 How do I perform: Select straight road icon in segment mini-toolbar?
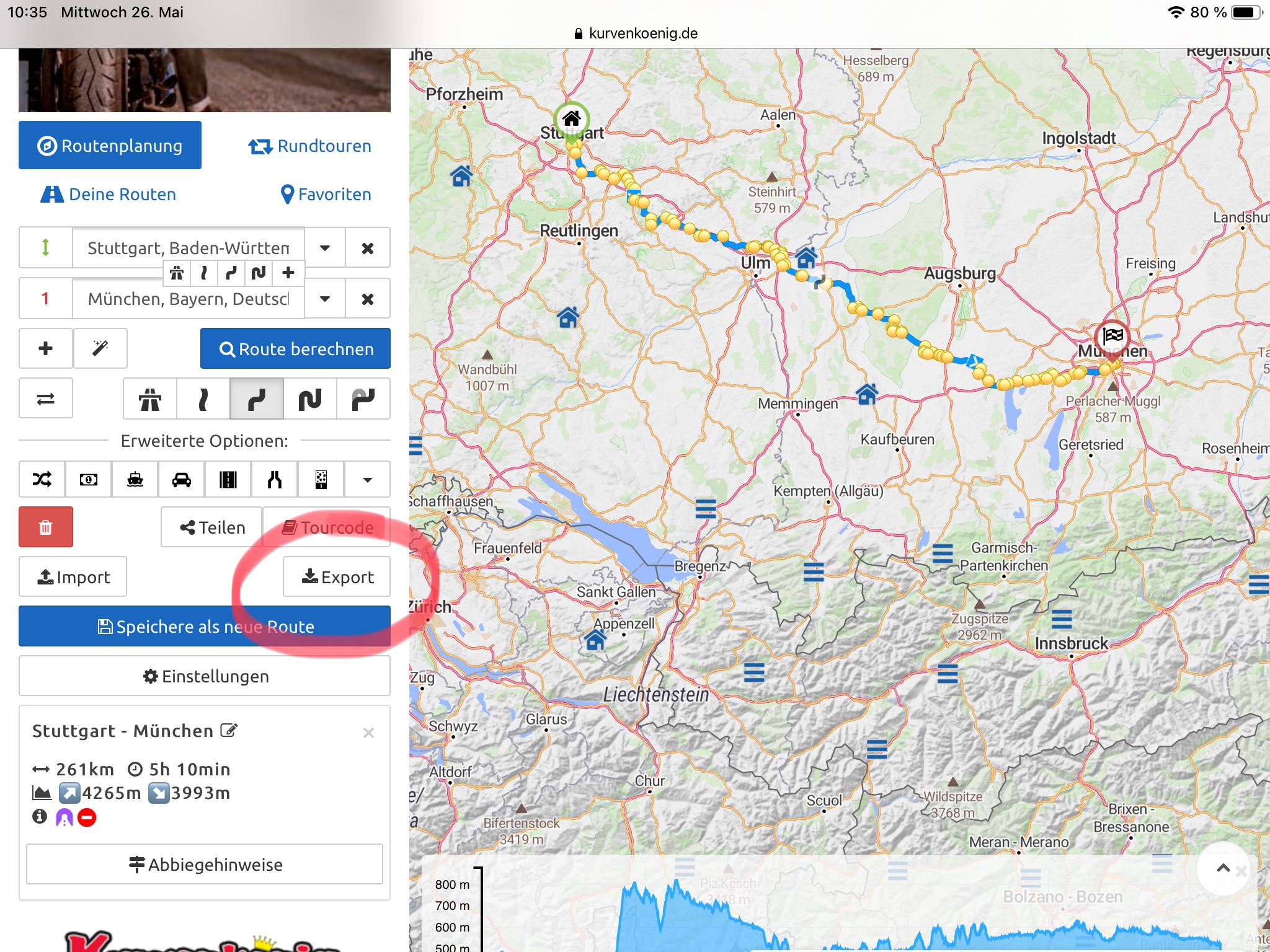tap(203, 273)
